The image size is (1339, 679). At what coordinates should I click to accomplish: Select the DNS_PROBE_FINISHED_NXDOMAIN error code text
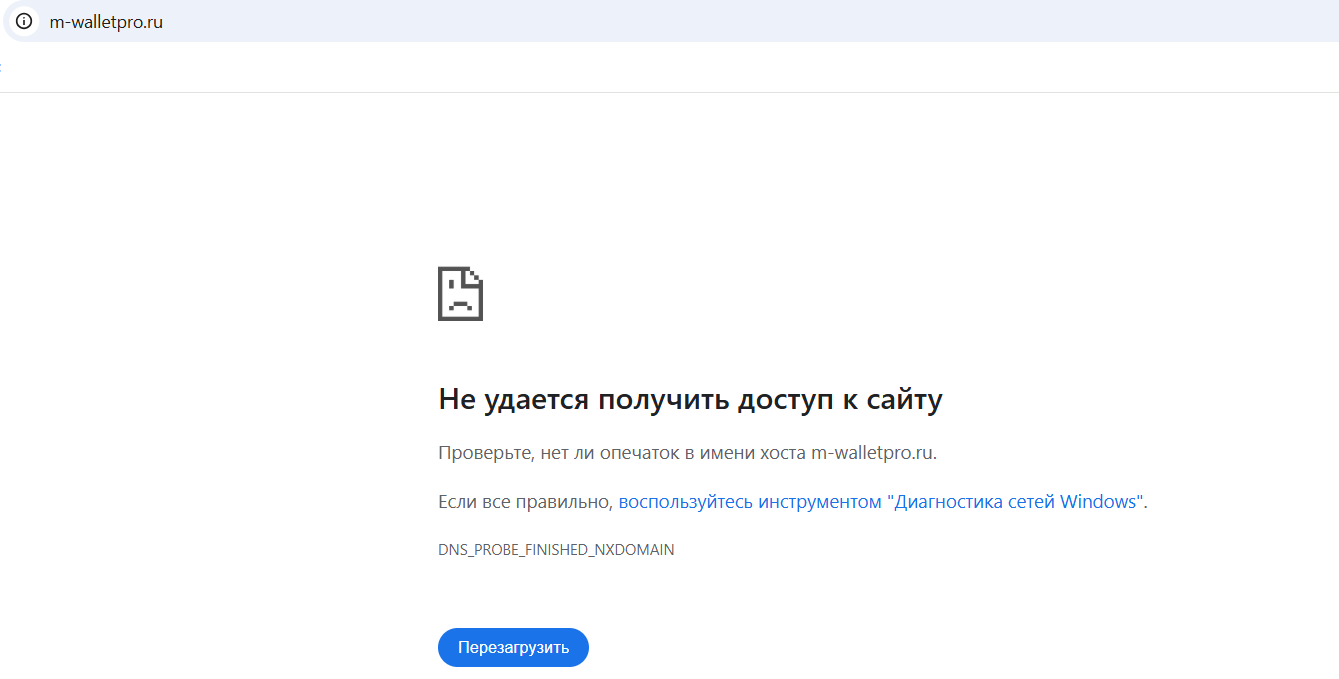tap(556, 550)
